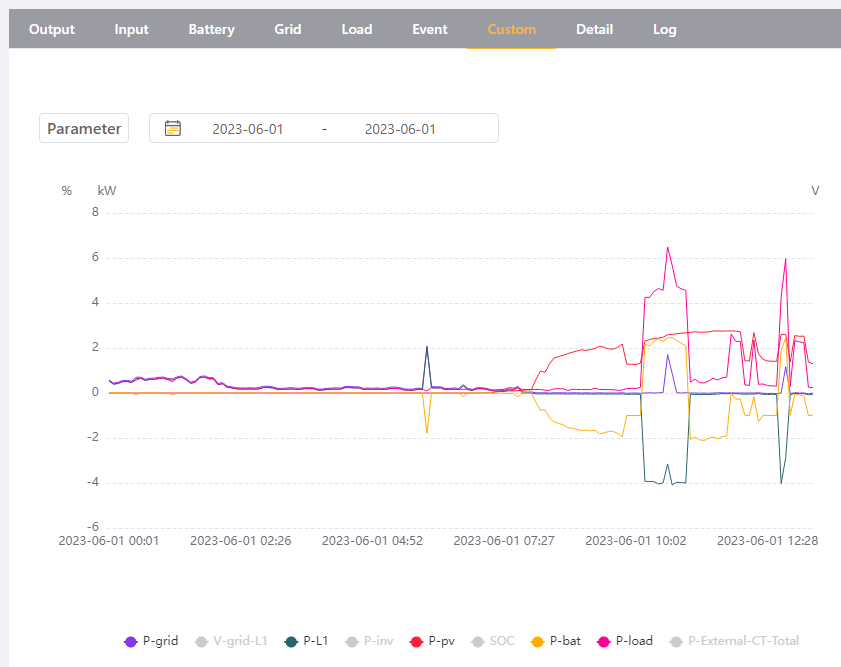Image resolution: width=841 pixels, height=667 pixels.
Task: Open the Event tab
Action: point(429,29)
